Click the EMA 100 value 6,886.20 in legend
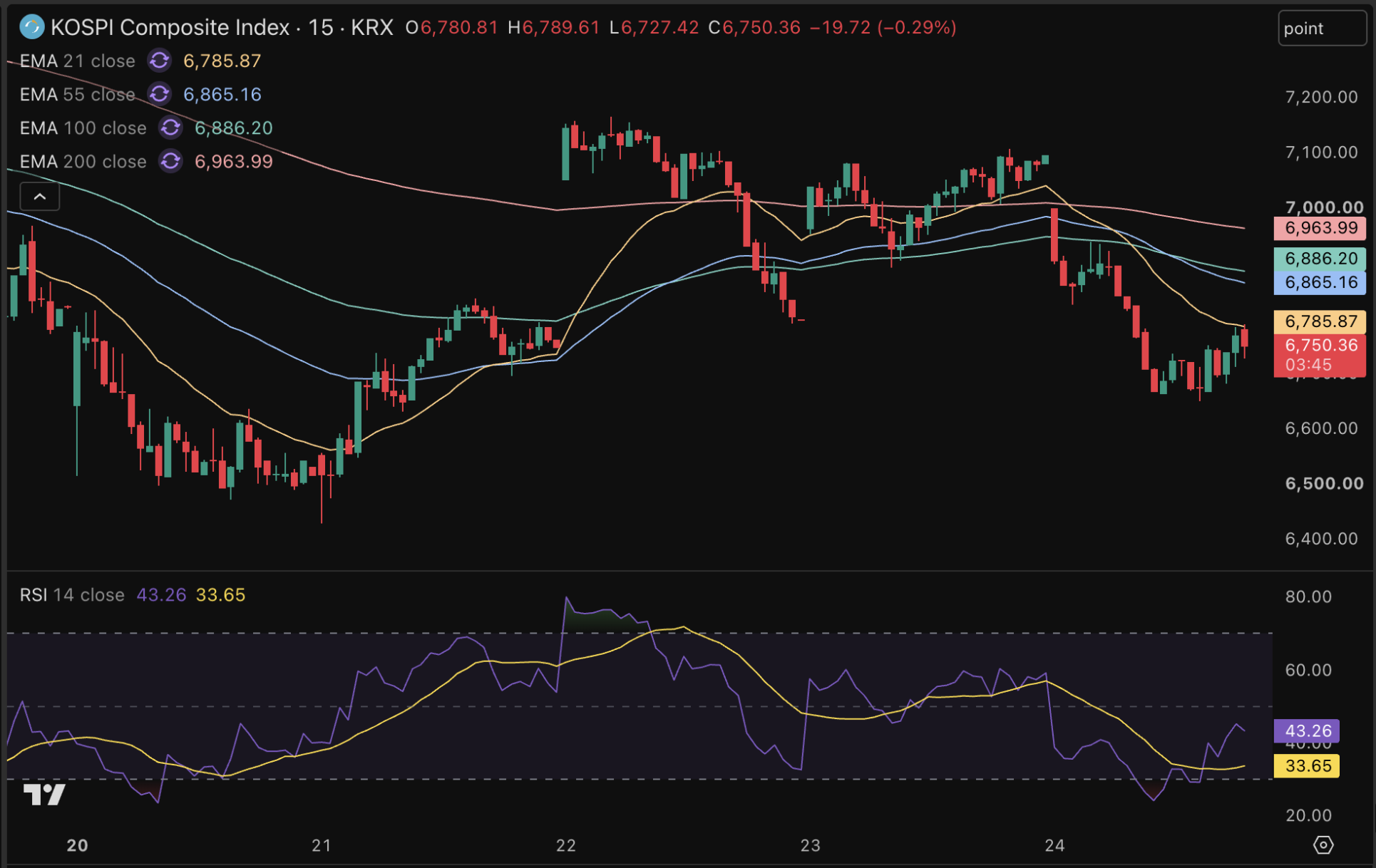Screen dimensions: 1376x868 (234, 128)
